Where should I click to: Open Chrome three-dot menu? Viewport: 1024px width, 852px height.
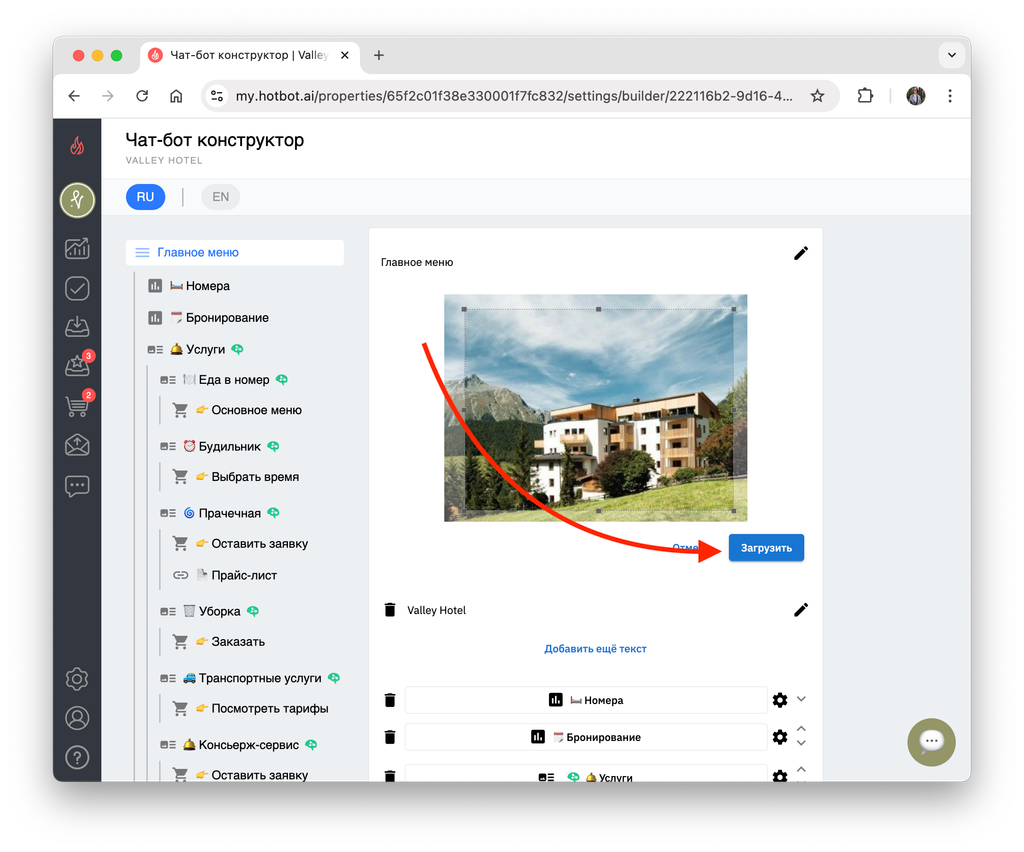point(950,96)
